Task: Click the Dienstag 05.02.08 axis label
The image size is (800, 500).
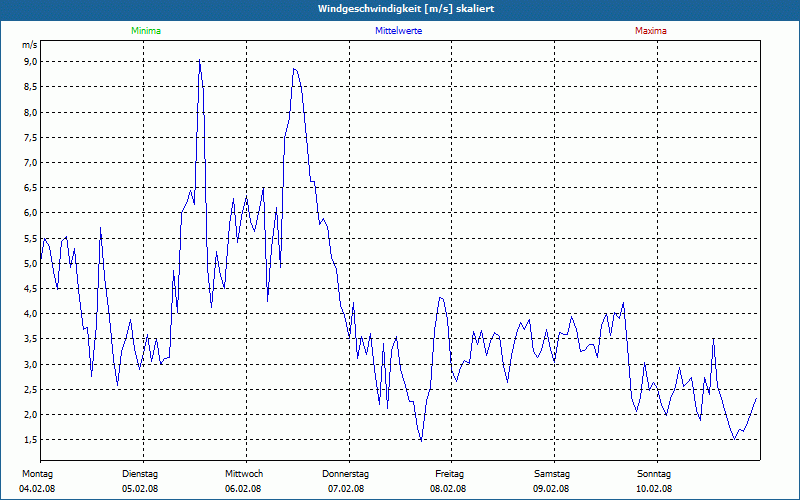Action: [140, 481]
